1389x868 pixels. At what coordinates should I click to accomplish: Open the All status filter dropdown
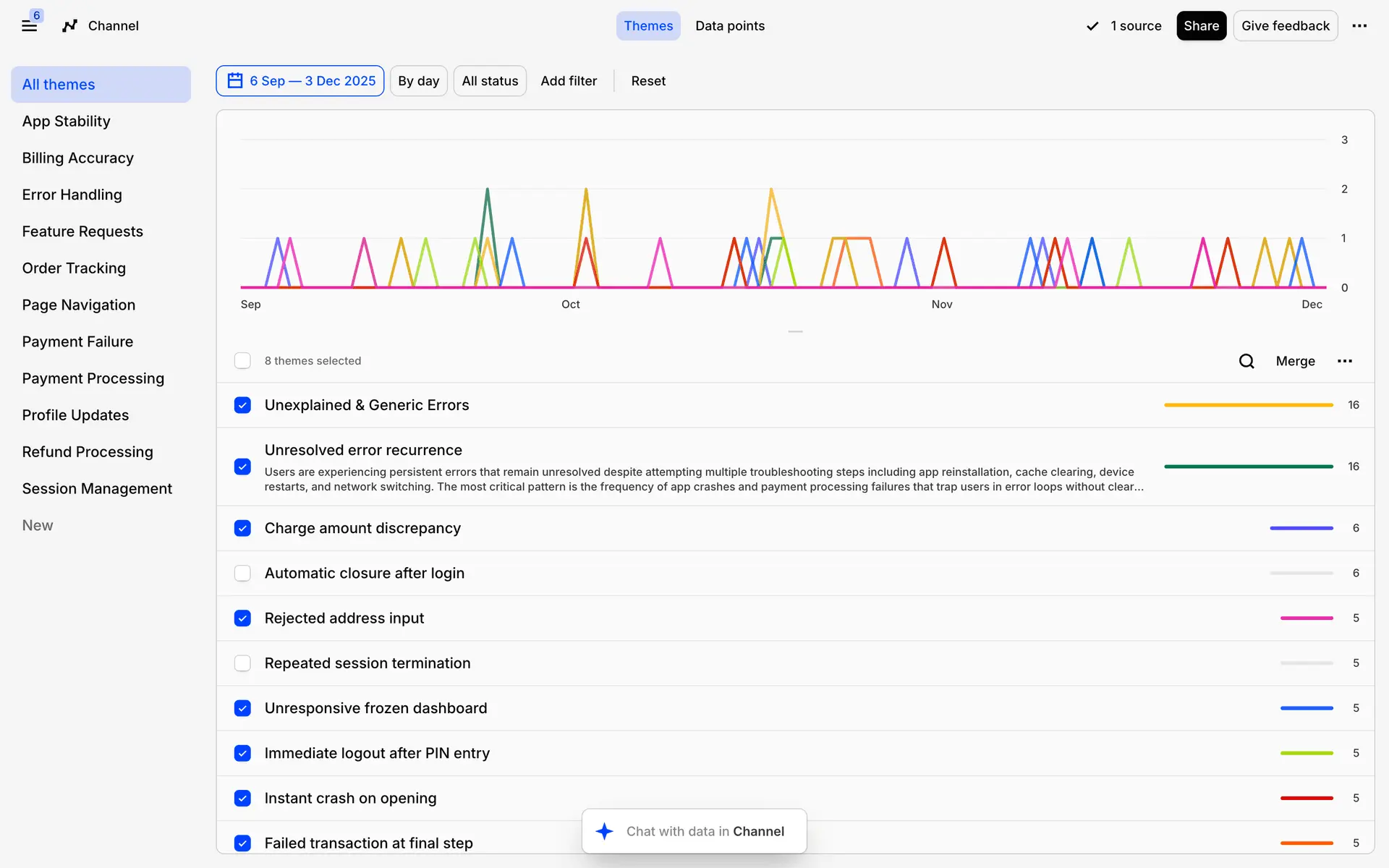[490, 81]
